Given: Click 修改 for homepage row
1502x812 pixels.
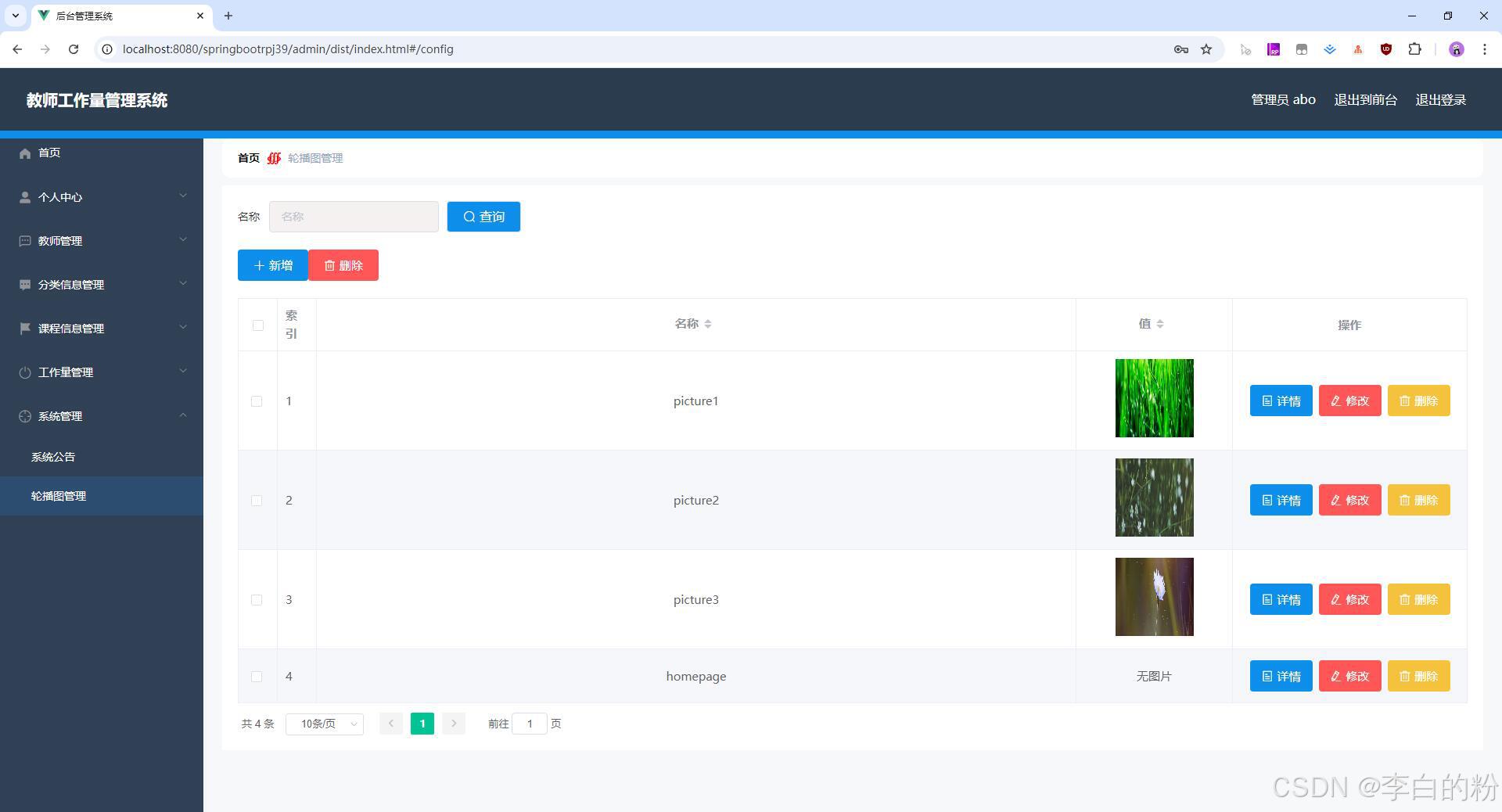Looking at the screenshot, I should pos(1349,676).
